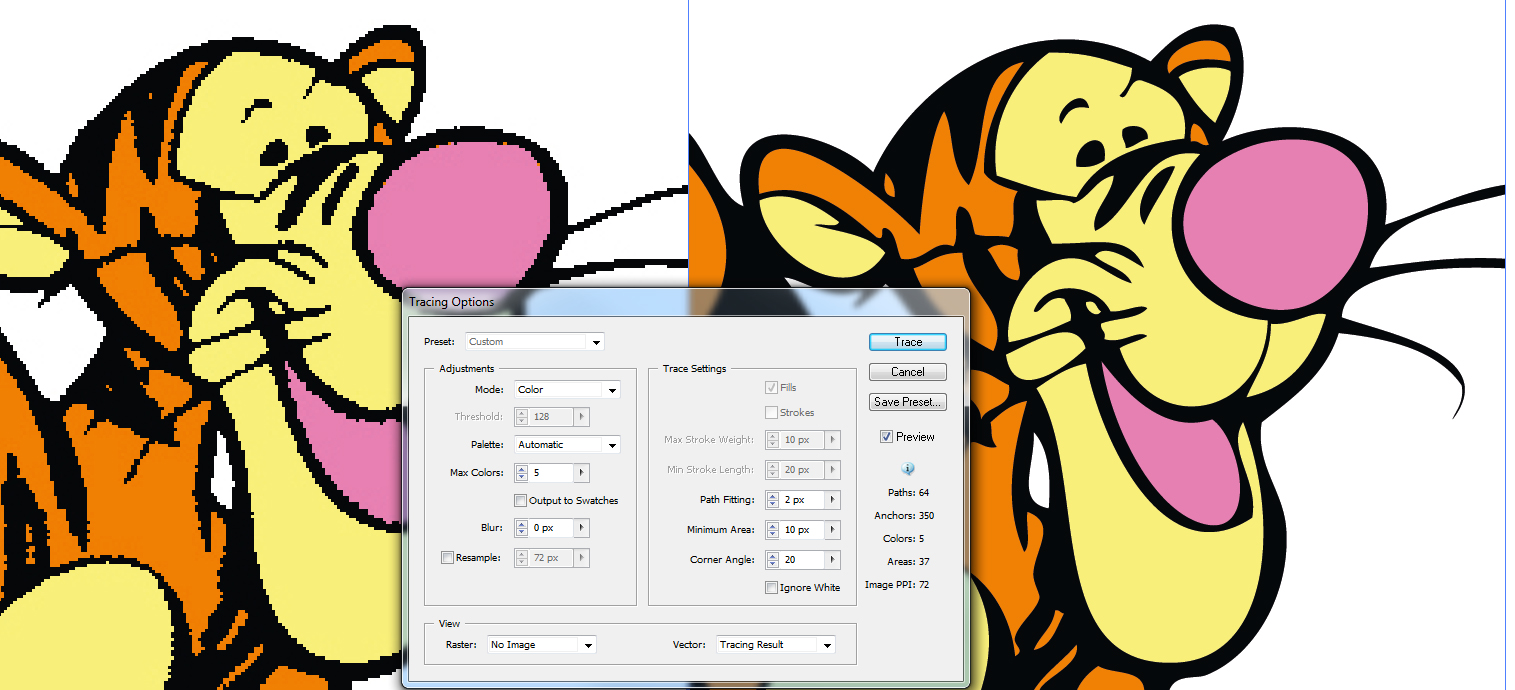The image size is (1515, 690).
Task: Enable the Resample checkbox
Action: point(447,557)
